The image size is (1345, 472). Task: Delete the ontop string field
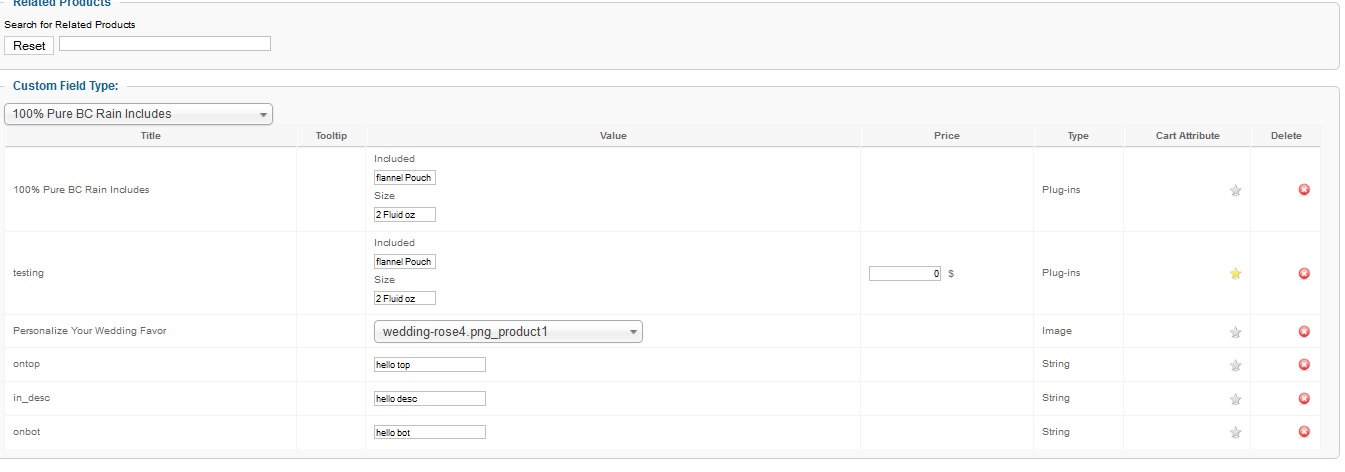pyautogui.click(x=1304, y=365)
